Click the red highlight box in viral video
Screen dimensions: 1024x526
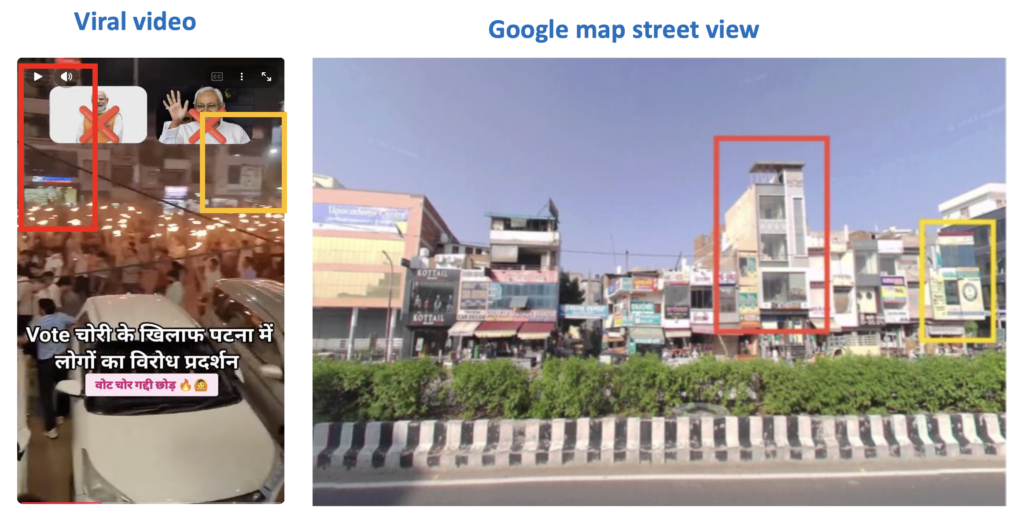pos(58,147)
